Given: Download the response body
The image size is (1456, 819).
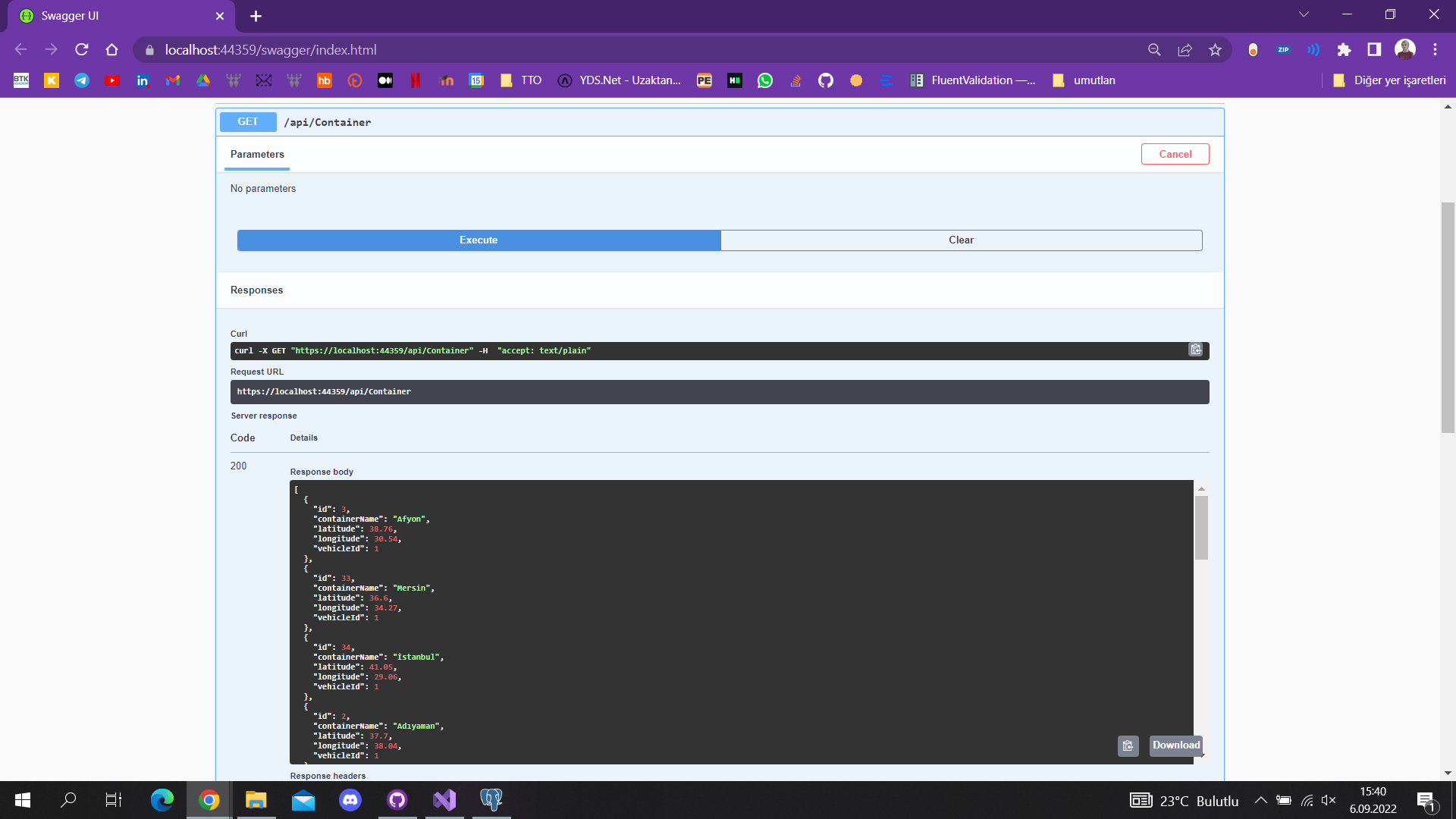Looking at the screenshot, I should tap(1175, 745).
